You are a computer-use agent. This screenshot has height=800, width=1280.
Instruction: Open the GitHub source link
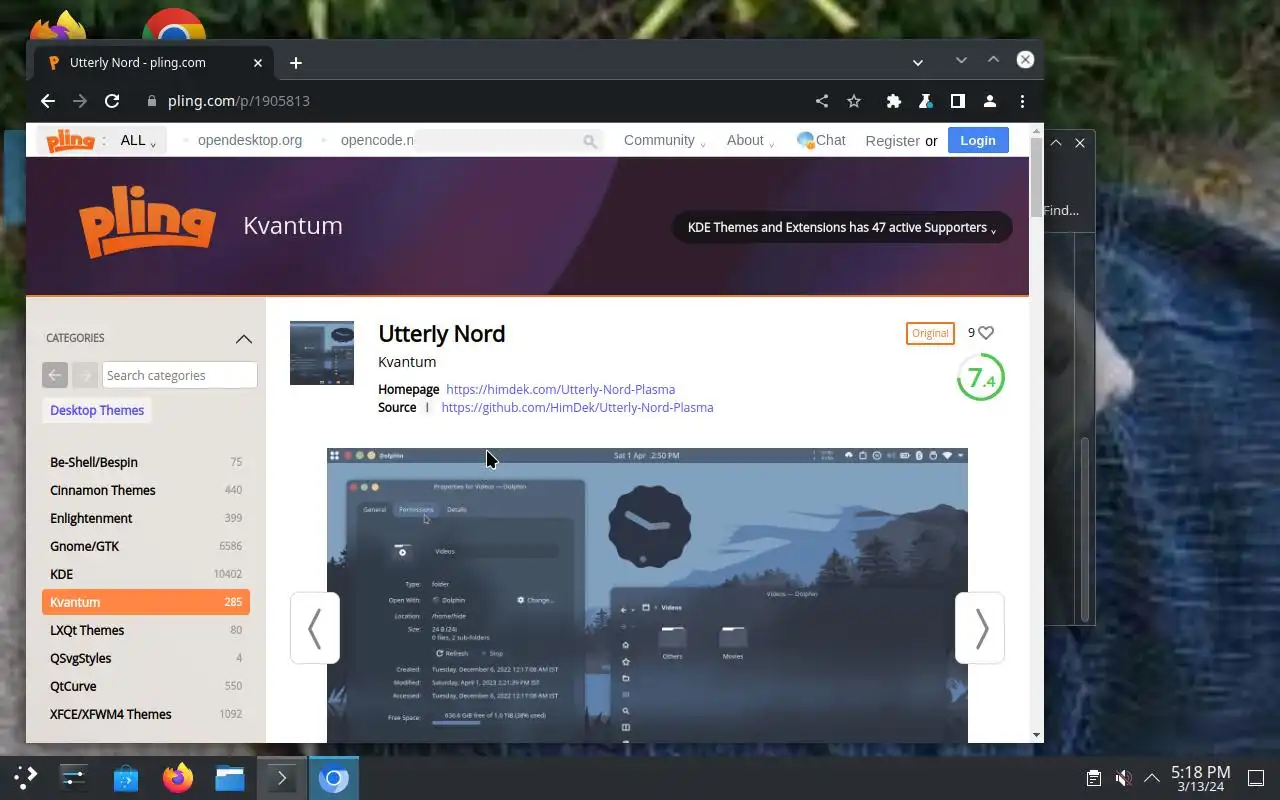coord(577,407)
